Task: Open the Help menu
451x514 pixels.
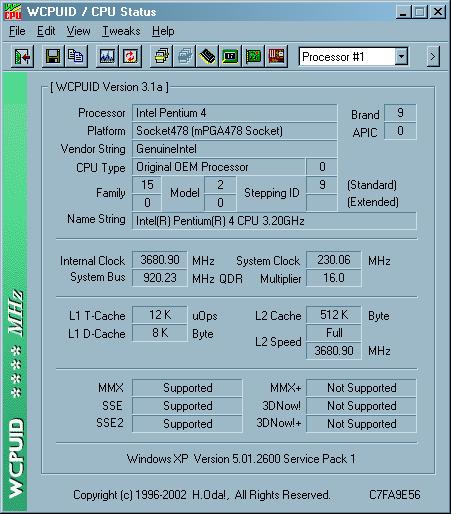Action: tap(163, 31)
